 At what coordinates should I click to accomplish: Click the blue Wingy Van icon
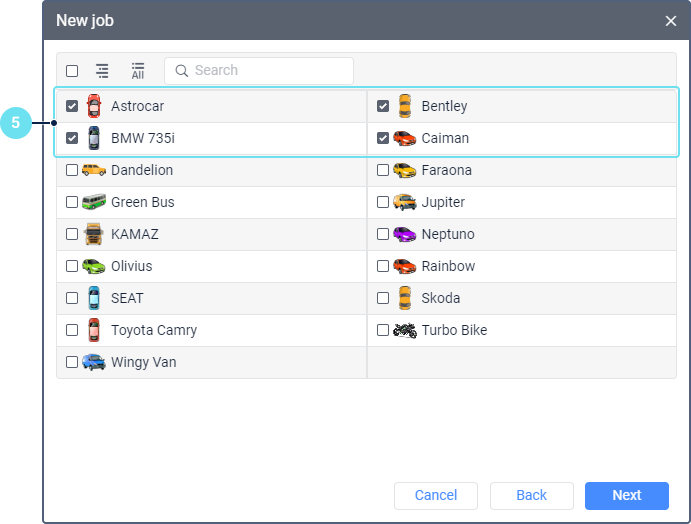pyautogui.click(x=94, y=362)
